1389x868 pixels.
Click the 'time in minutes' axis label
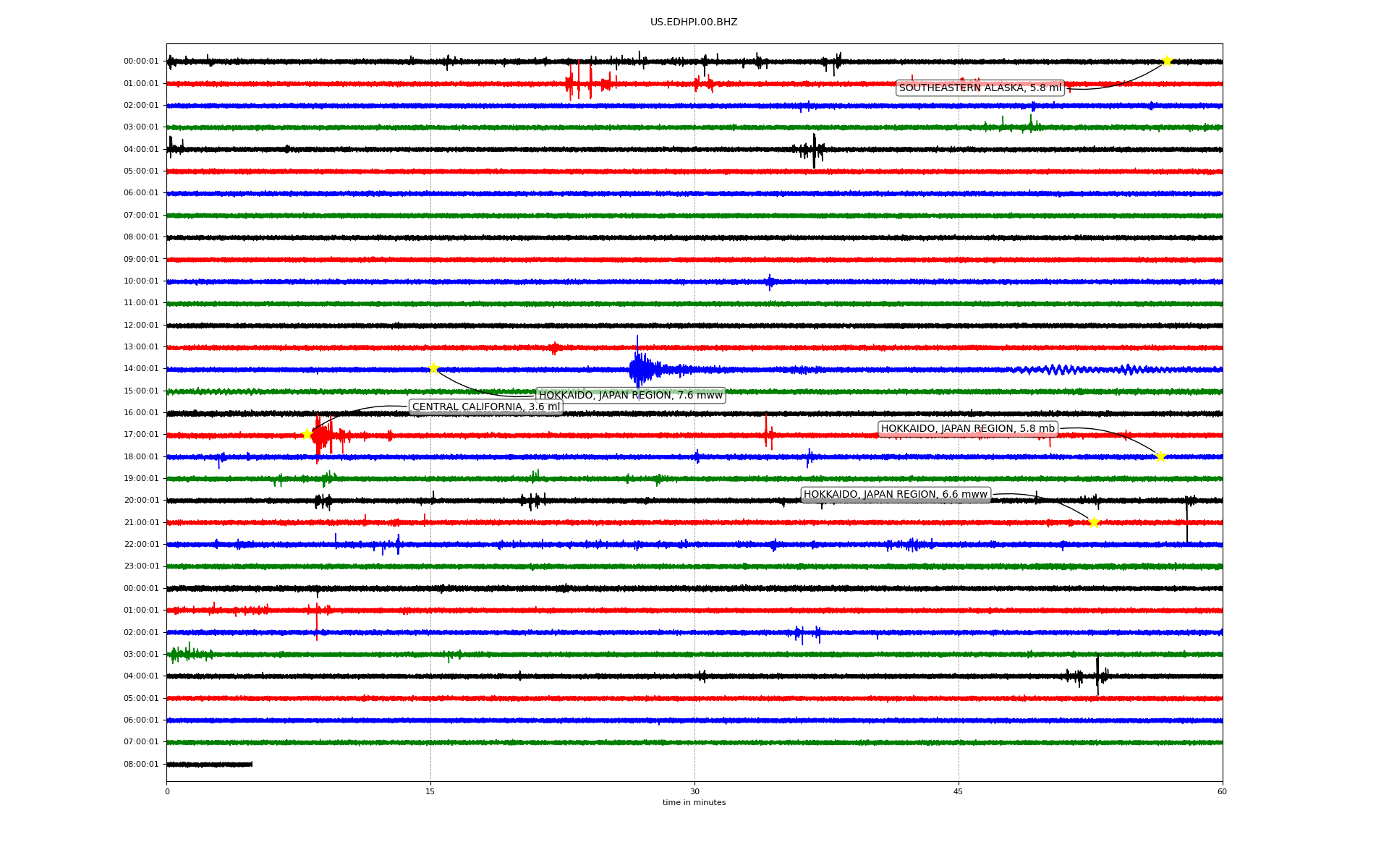pyautogui.click(x=694, y=803)
